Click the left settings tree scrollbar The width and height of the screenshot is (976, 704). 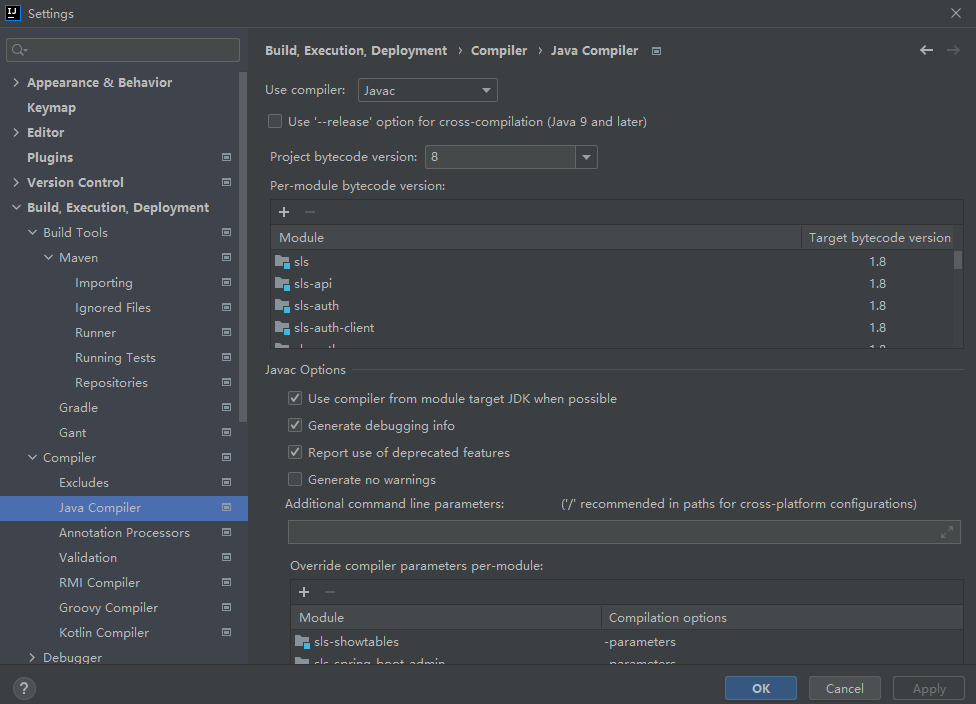pos(243,247)
